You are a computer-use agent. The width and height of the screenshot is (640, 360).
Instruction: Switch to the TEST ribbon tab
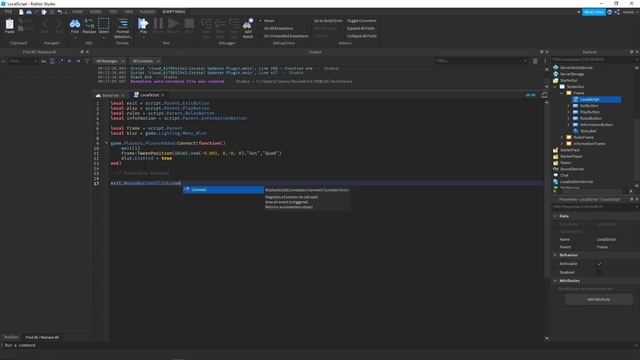113,11
